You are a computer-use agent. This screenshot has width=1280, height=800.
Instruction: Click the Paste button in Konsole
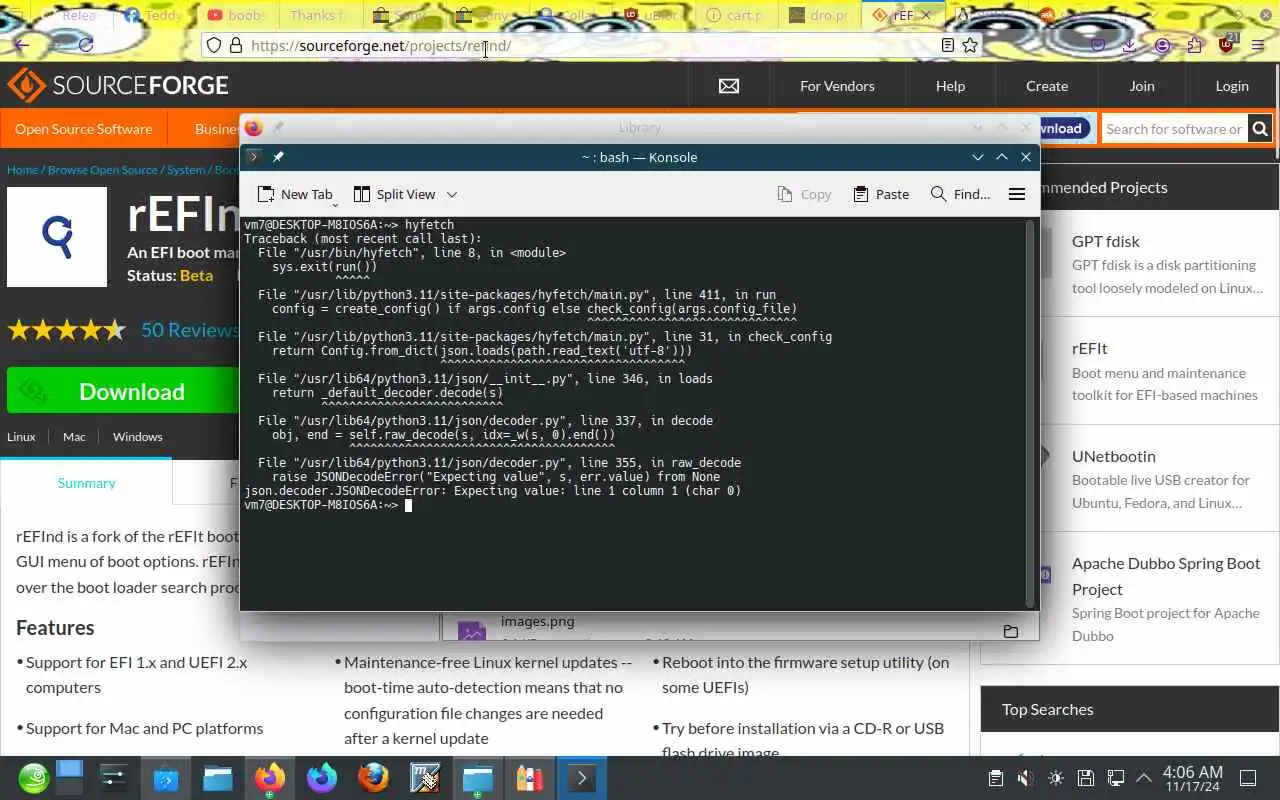[x=881, y=194]
